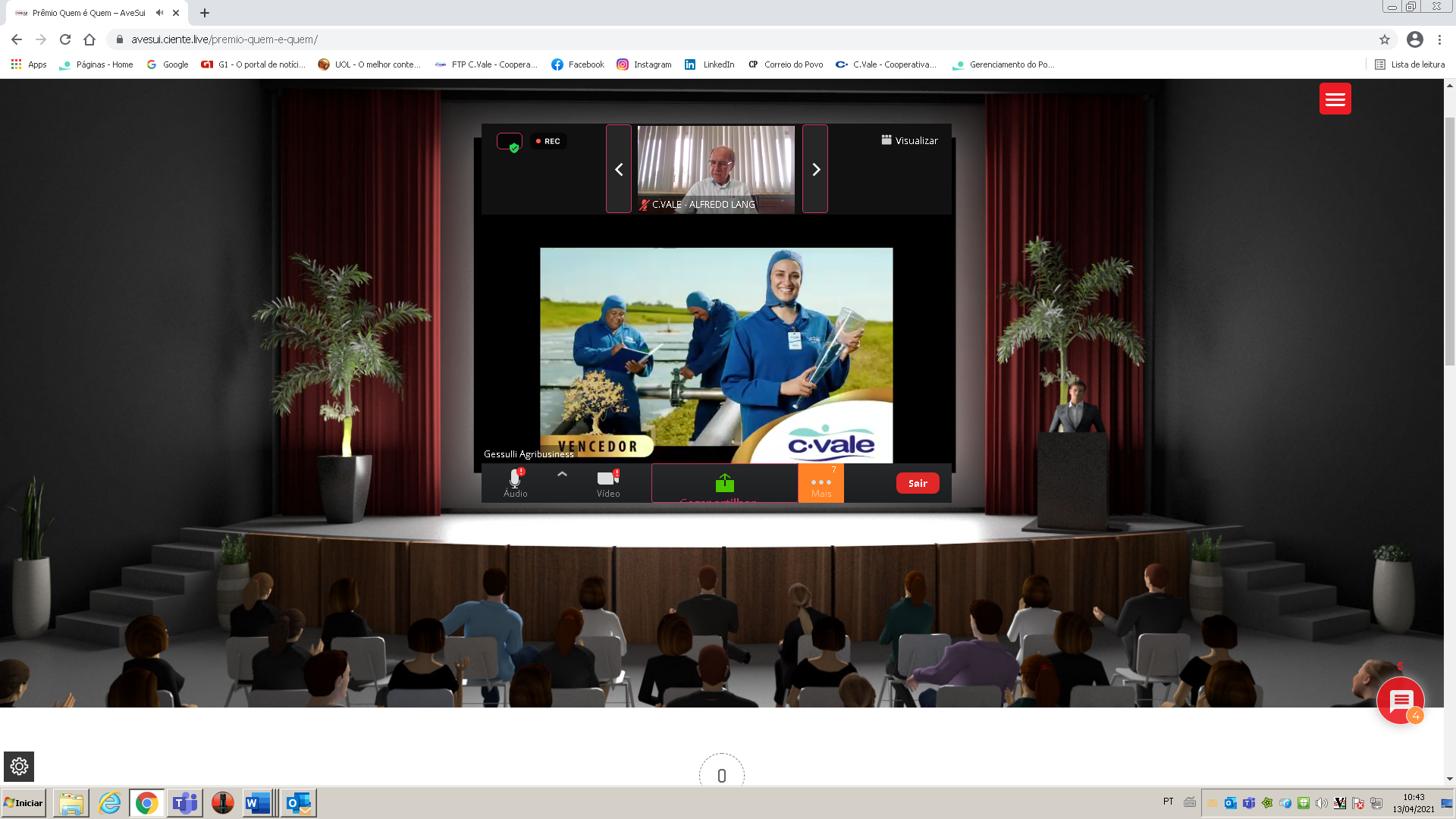Expand the audio options caret

tap(562, 474)
